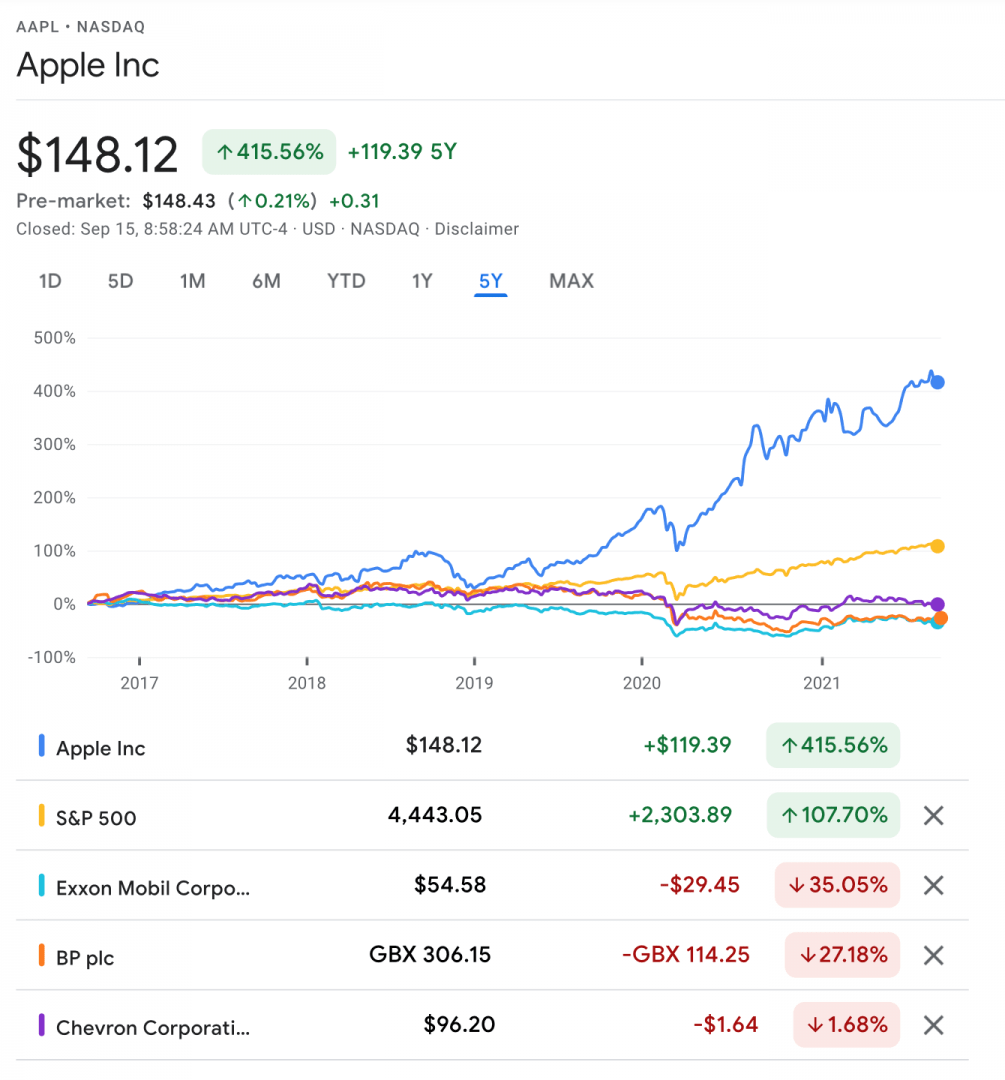Select the 5D time range tab
Screen dimensions: 1005x1080
click(121, 281)
